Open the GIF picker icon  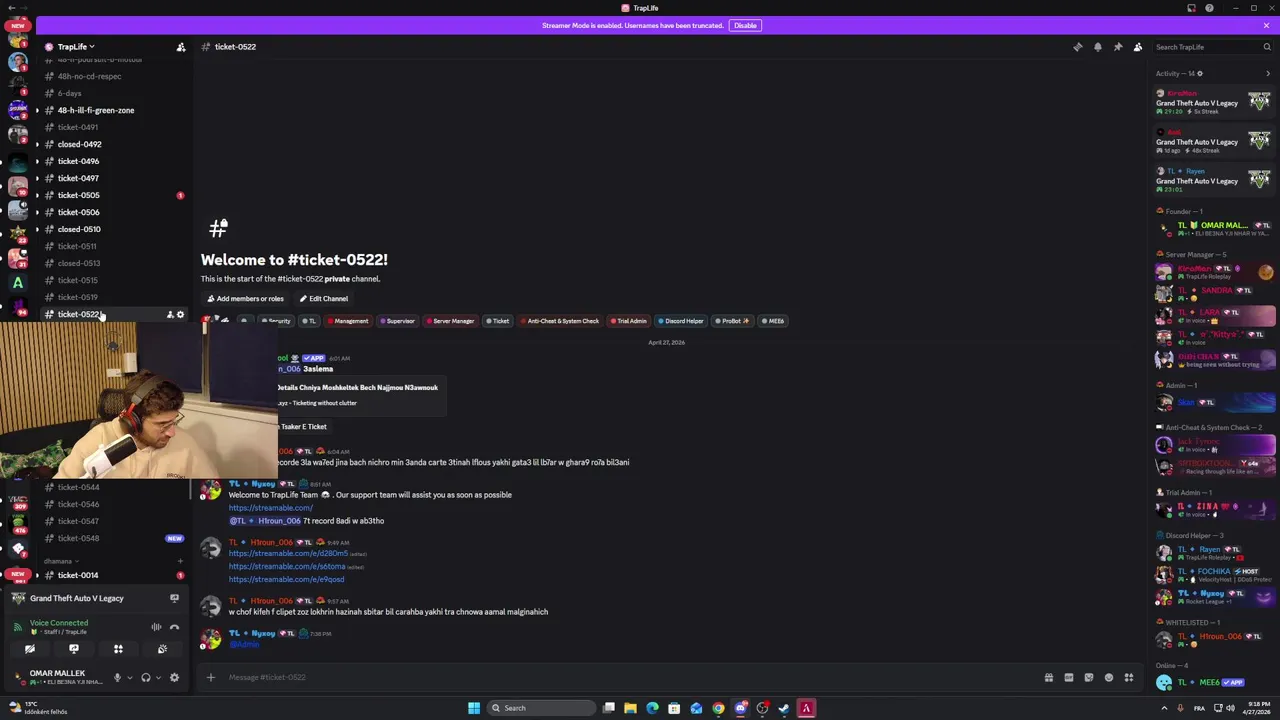[1068, 677]
